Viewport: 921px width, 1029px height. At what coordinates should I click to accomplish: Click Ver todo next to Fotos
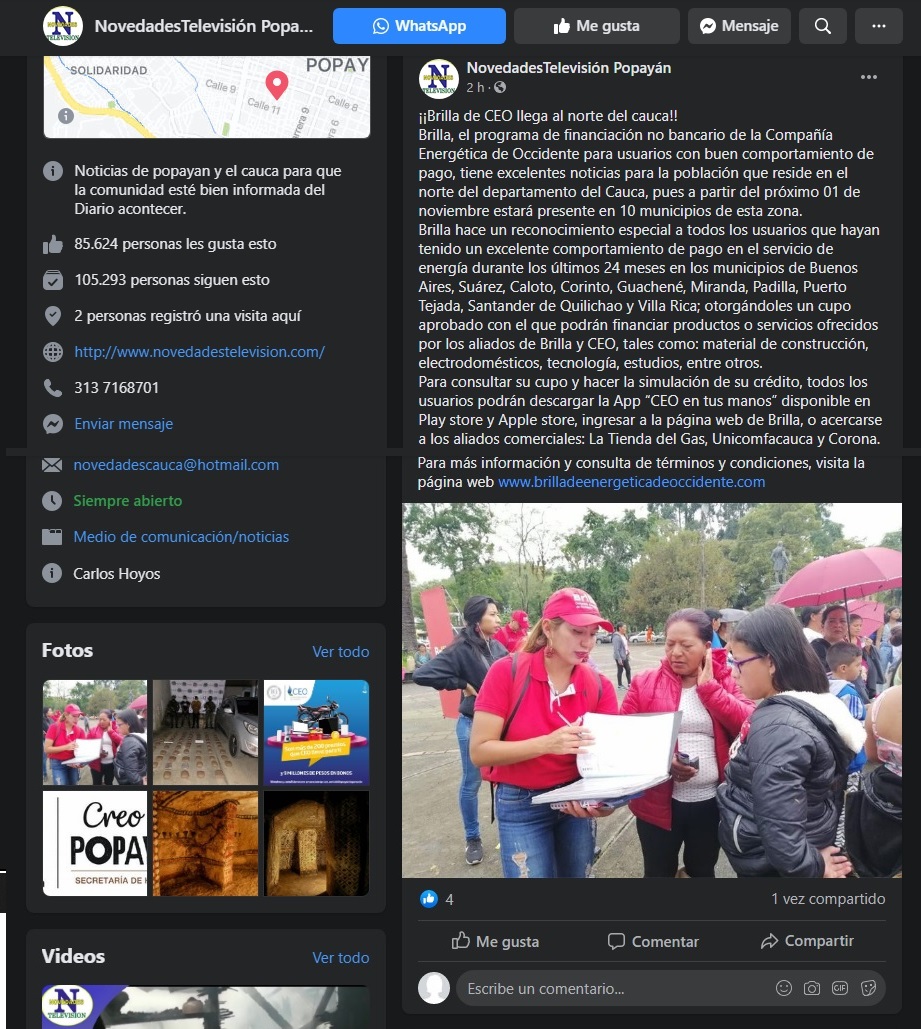341,652
